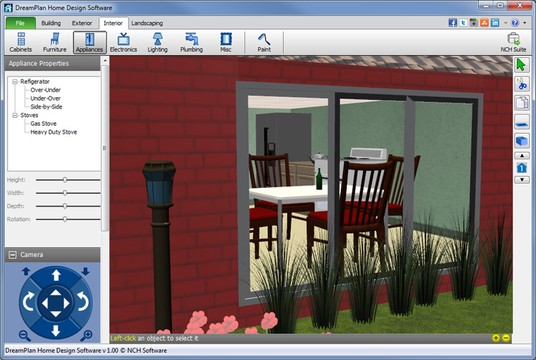Raise camera with small up arrow
The image size is (536, 360).
click(26, 271)
